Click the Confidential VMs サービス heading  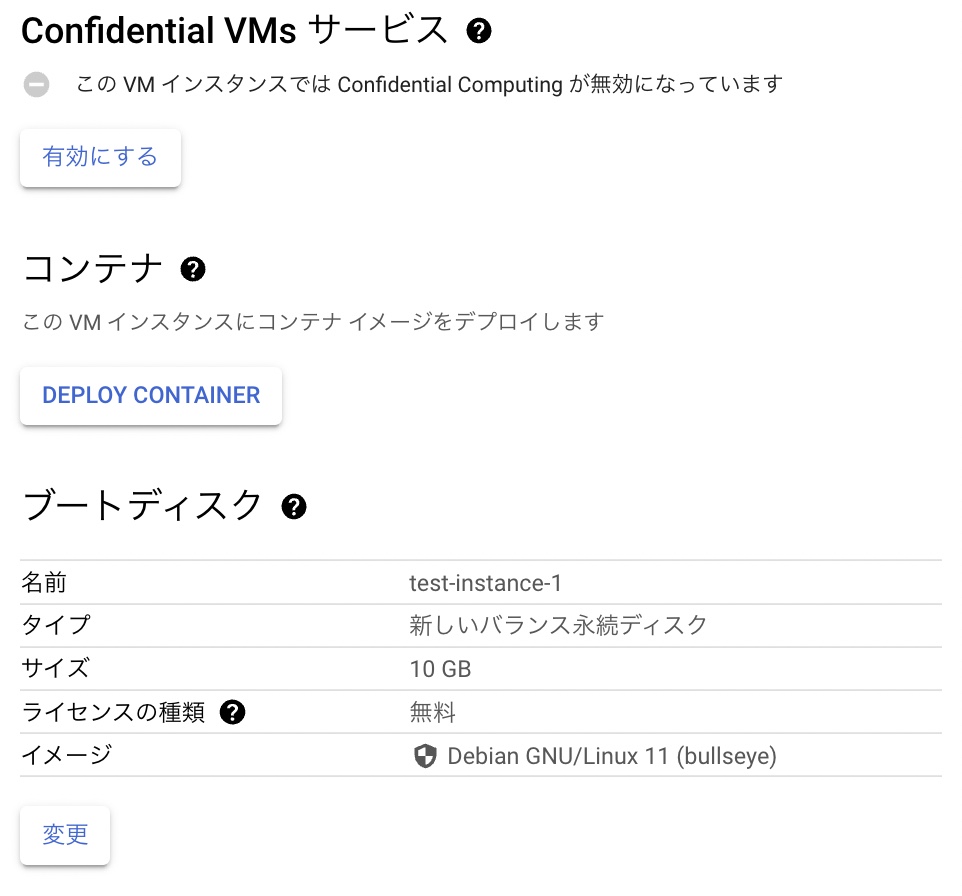click(236, 29)
